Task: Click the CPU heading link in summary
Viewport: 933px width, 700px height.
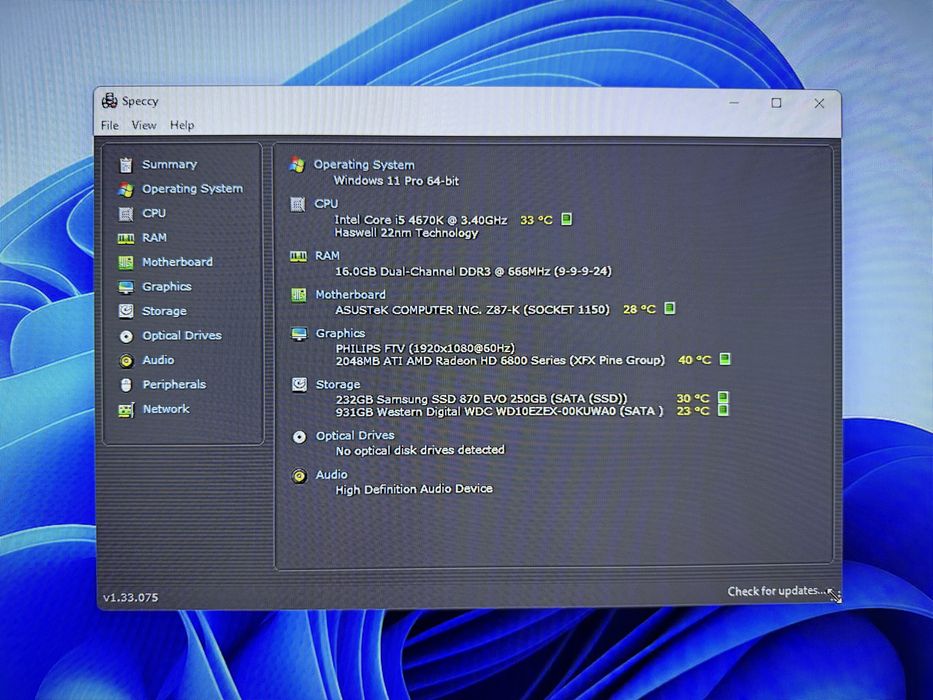Action: coord(326,204)
